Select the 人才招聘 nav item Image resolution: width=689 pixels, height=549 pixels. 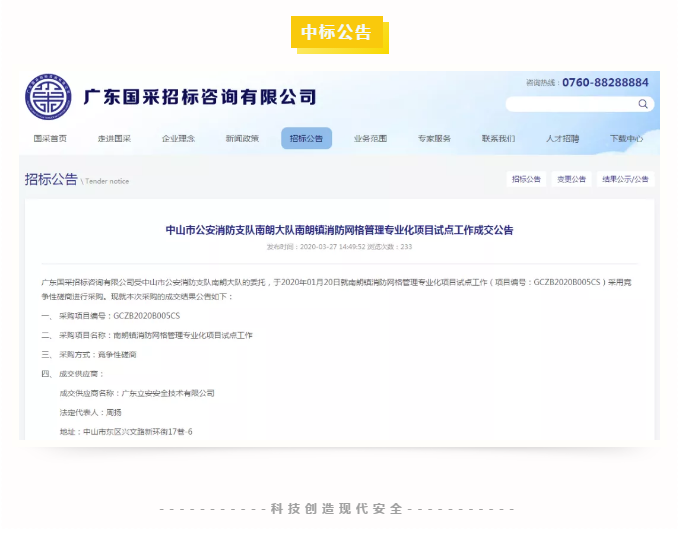(x=562, y=139)
